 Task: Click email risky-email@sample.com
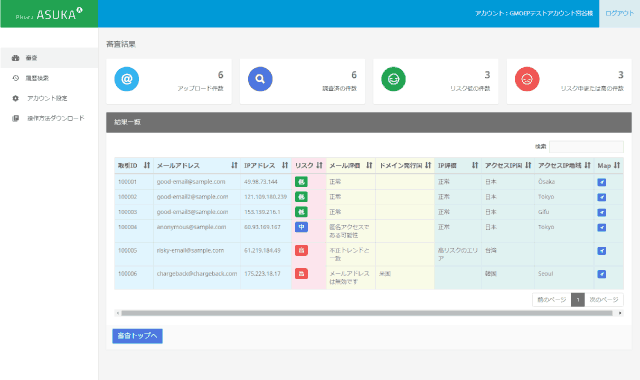pyautogui.click(x=190, y=250)
